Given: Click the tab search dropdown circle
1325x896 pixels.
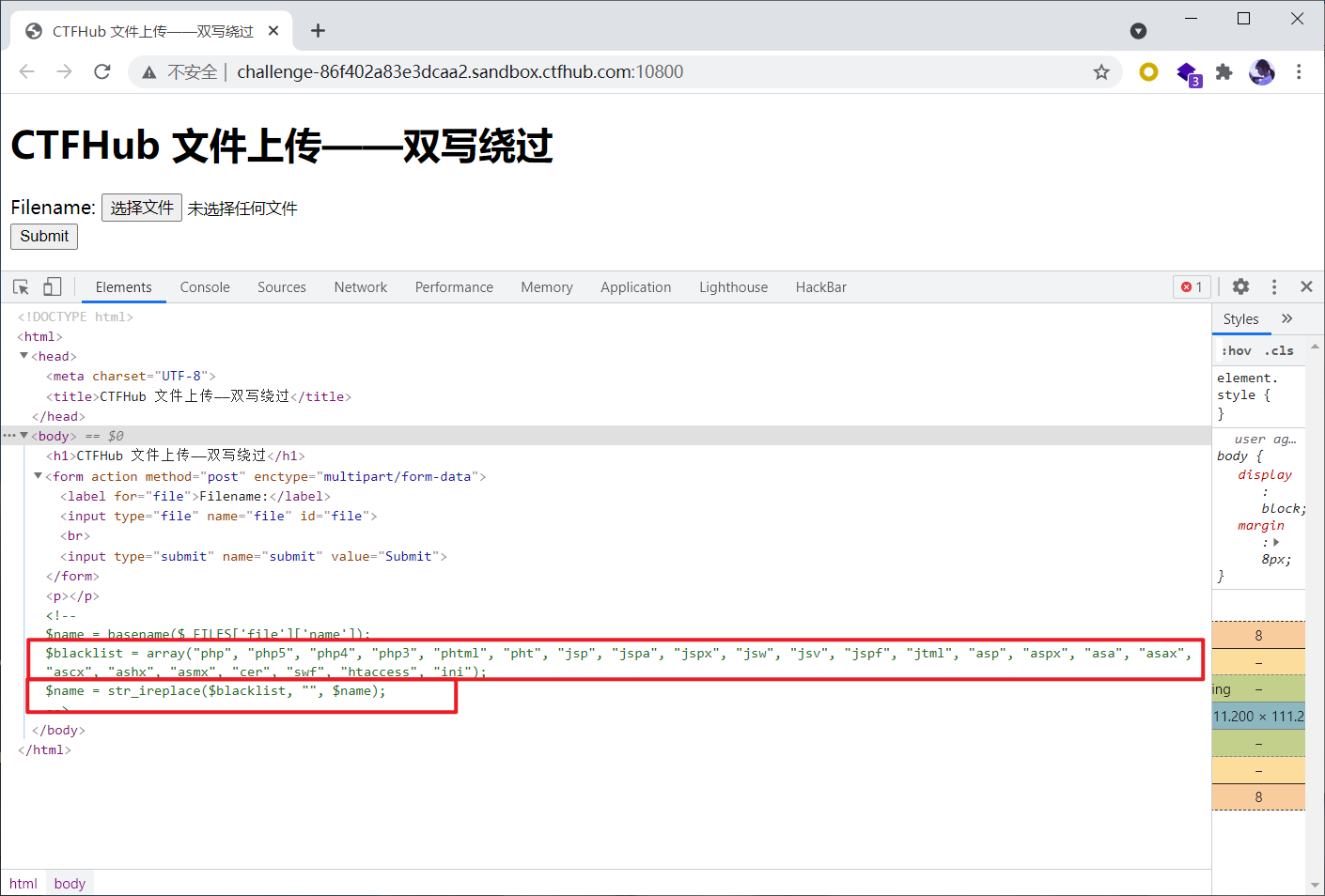Looking at the screenshot, I should pos(1138,31).
